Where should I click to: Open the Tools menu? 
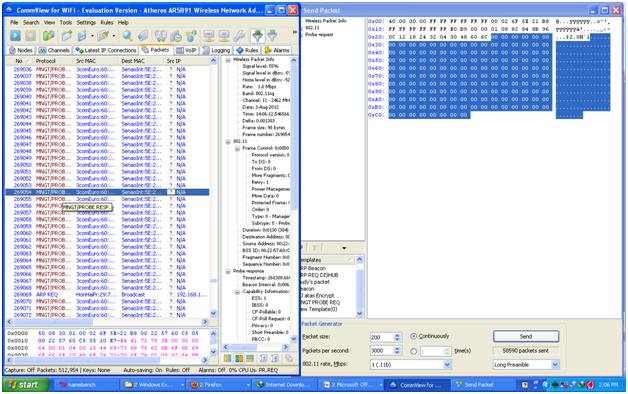(66, 22)
